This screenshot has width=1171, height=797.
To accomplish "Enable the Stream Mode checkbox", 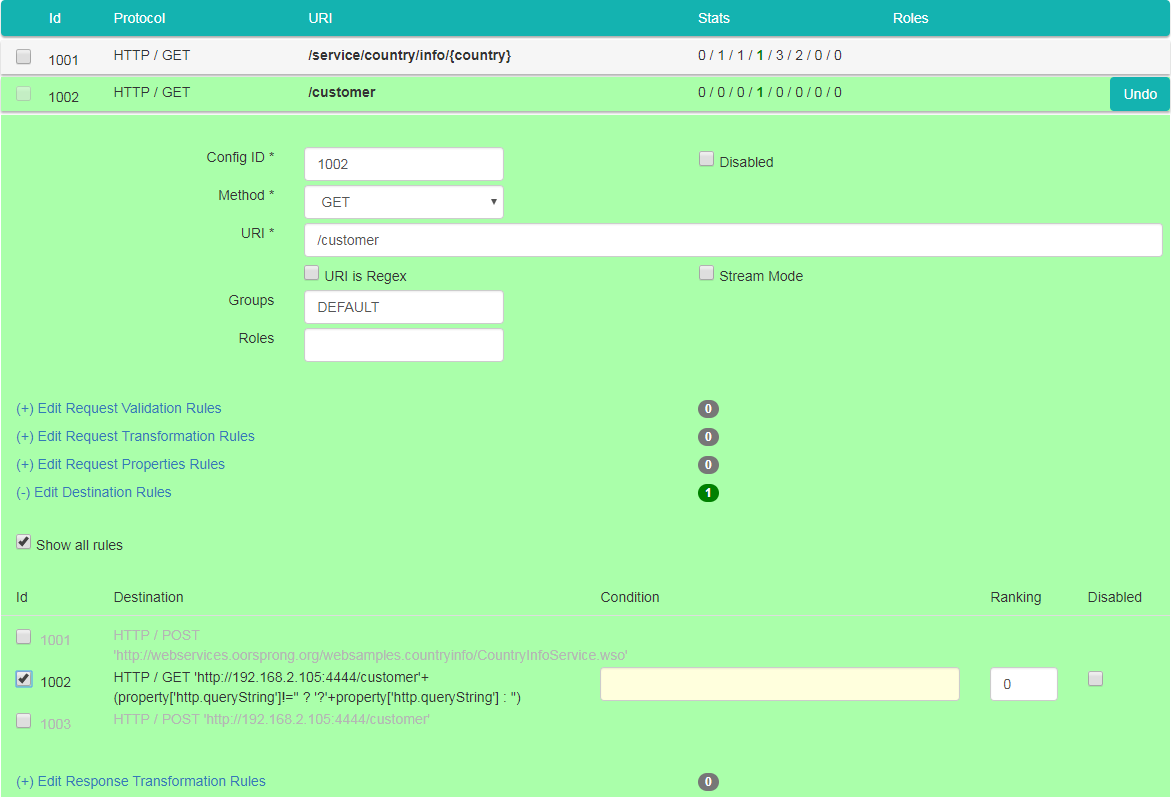I will click(x=706, y=273).
